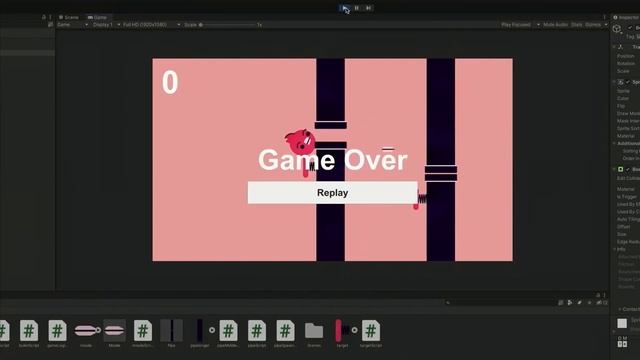This screenshot has width=640, height=360.
Task: Click the white sprite preview swatch
Action: click(x=622, y=323)
